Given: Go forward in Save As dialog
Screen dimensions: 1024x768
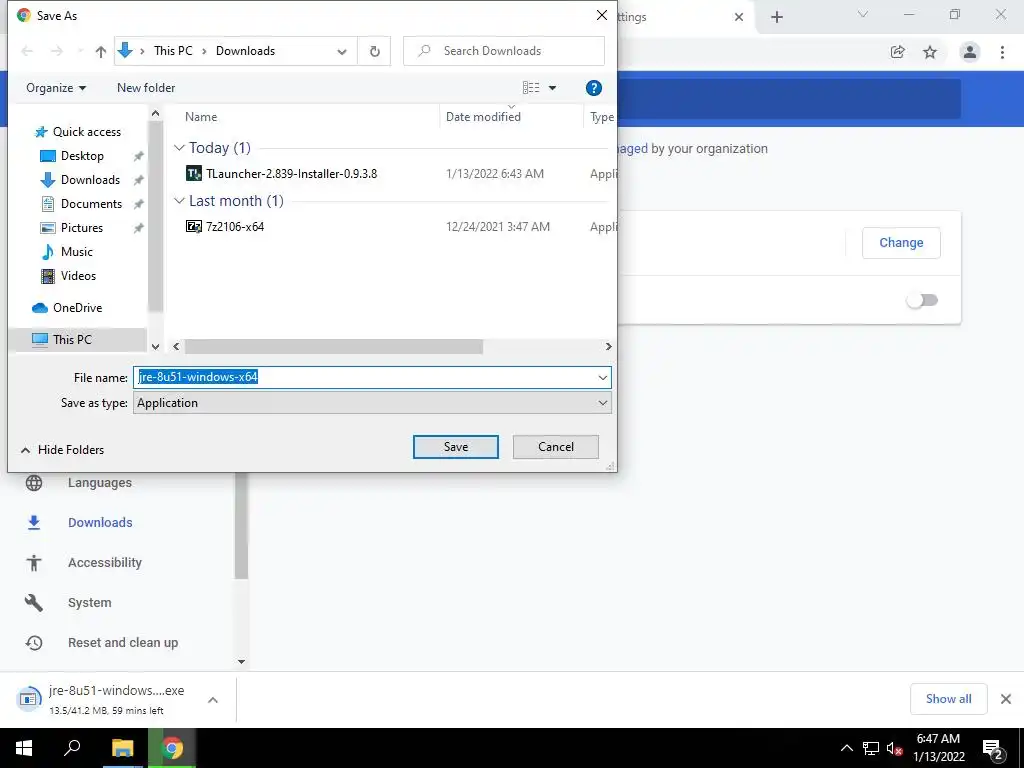Looking at the screenshot, I should click(57, 51).
